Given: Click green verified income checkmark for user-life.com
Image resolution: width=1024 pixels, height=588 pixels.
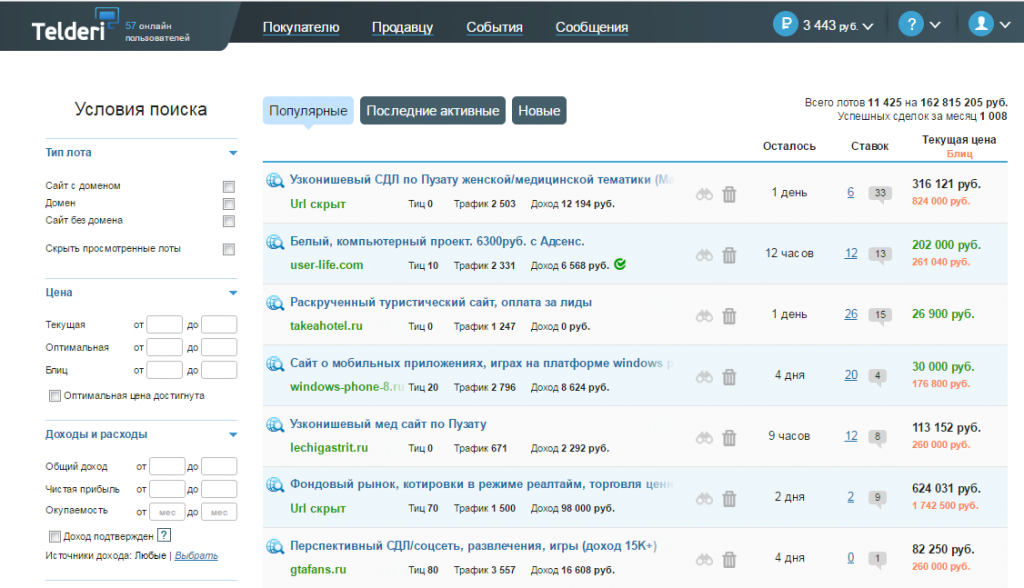Looking at the screenshot, I should pyautogui.click(x=620, y=265).
